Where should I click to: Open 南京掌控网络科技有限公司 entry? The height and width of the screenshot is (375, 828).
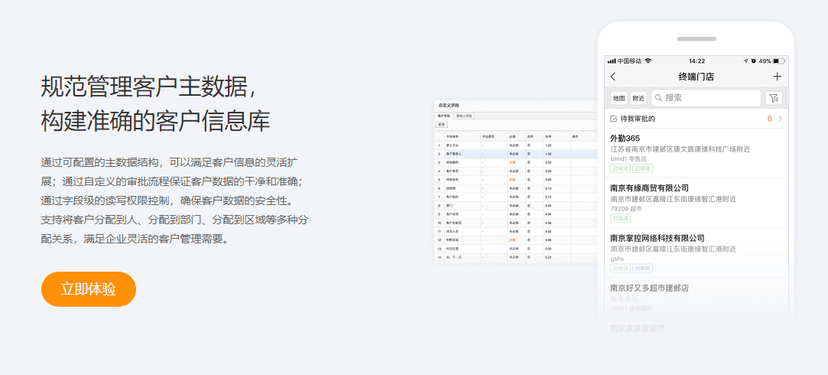(x=696, y=253)
